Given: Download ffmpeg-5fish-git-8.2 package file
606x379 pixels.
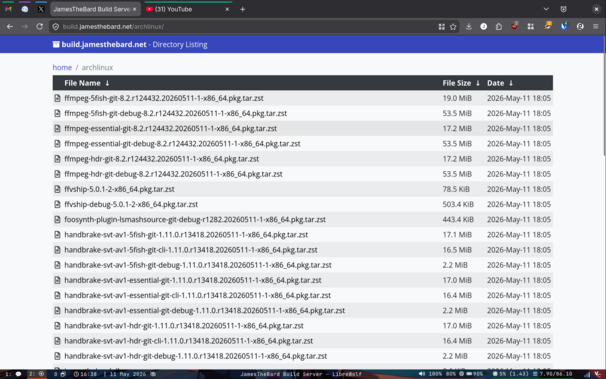Looking at the screenshot, I should (164, 98).
